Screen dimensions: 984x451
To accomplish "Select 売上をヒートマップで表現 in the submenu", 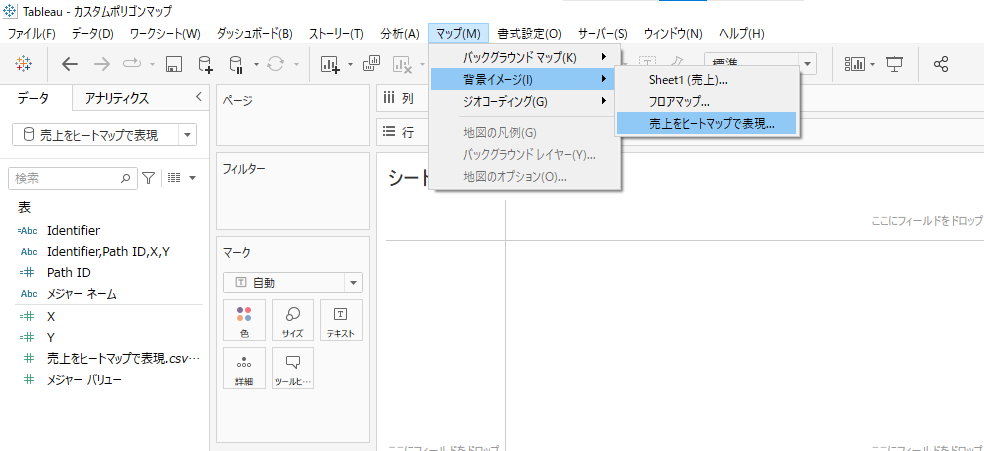I will (707, 123).
